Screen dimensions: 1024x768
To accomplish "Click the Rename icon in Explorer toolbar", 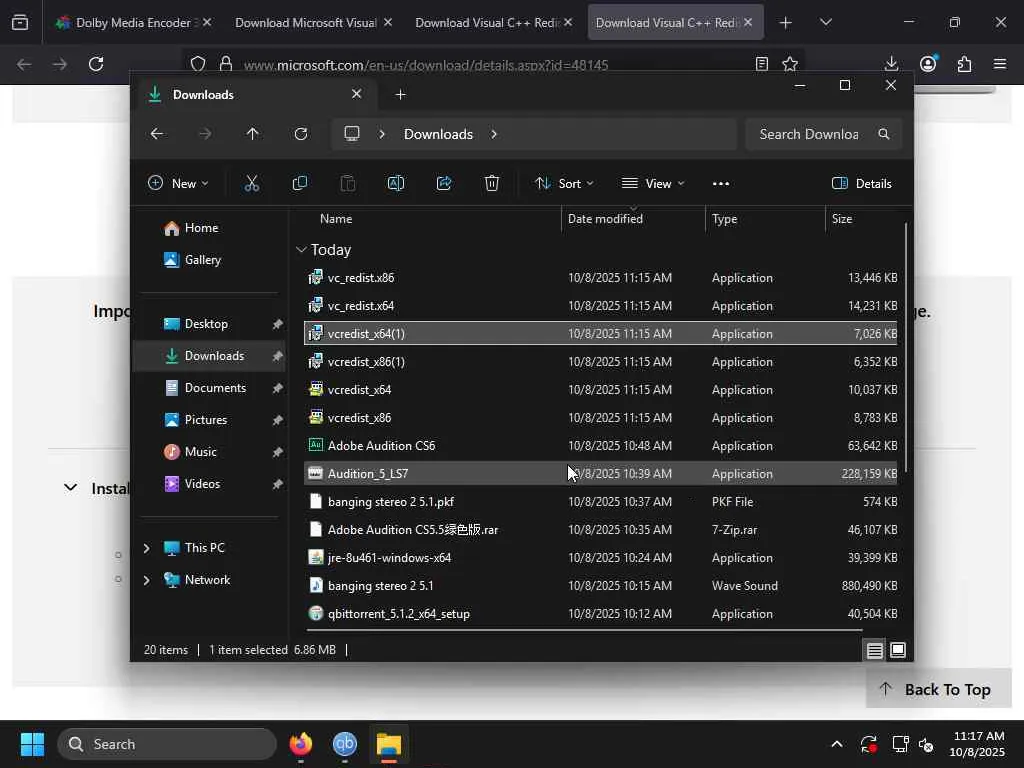I will (396, 184).
